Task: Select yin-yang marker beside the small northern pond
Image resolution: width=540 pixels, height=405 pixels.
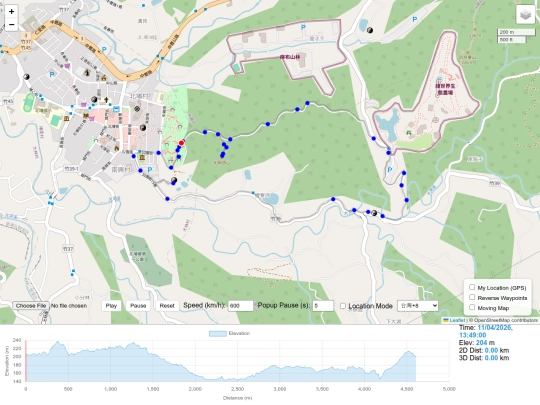Action: pyautogui.click(x=370, y=30)
